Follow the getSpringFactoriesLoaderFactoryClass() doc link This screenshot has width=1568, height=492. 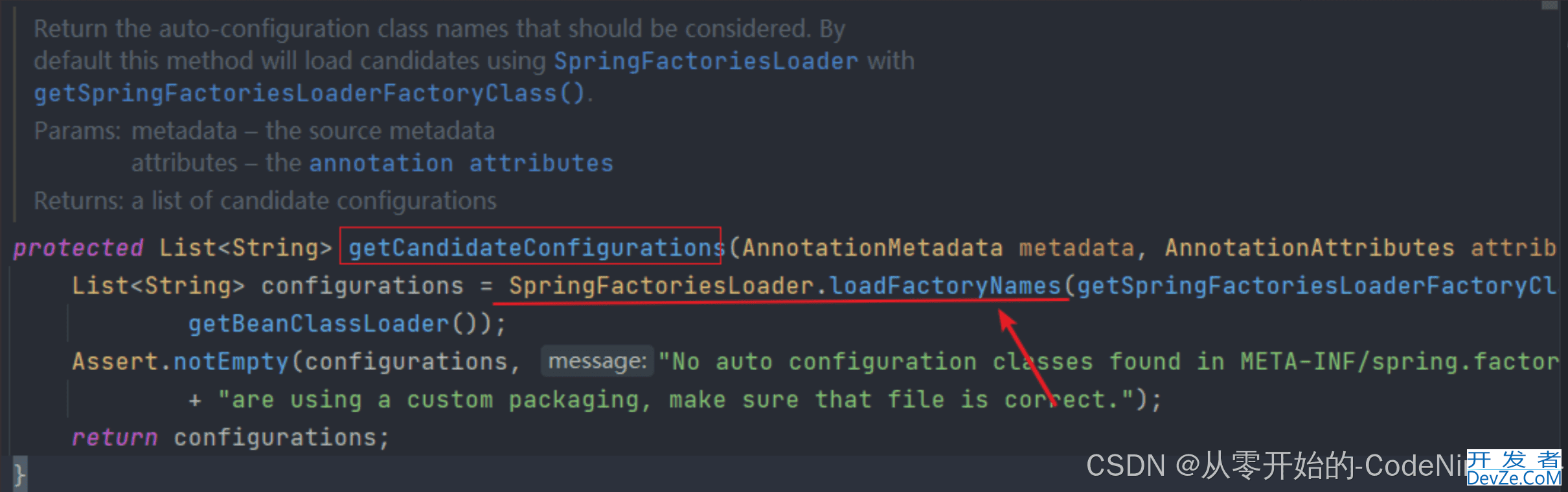[x=309, y=93]
